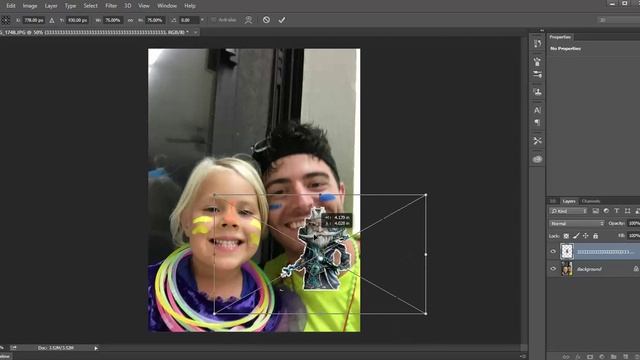Image resolution: width=640 pixels, height=360 pixels.
Task: Open the Brush panel icon
Action: pos(537,62)
